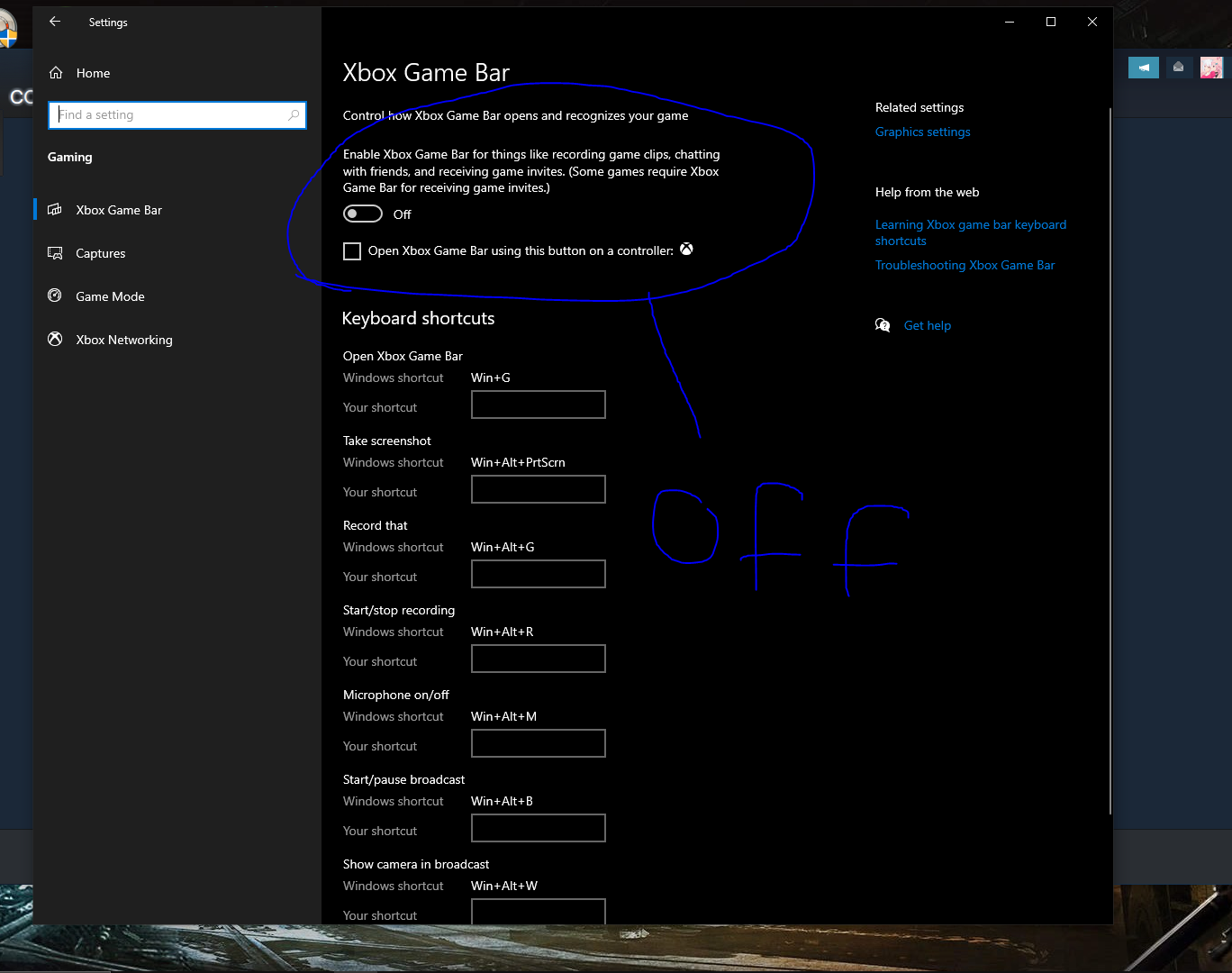Open the Get help link
The height and width of the screenshot is (973, 1232).
(x=928, y=325)
